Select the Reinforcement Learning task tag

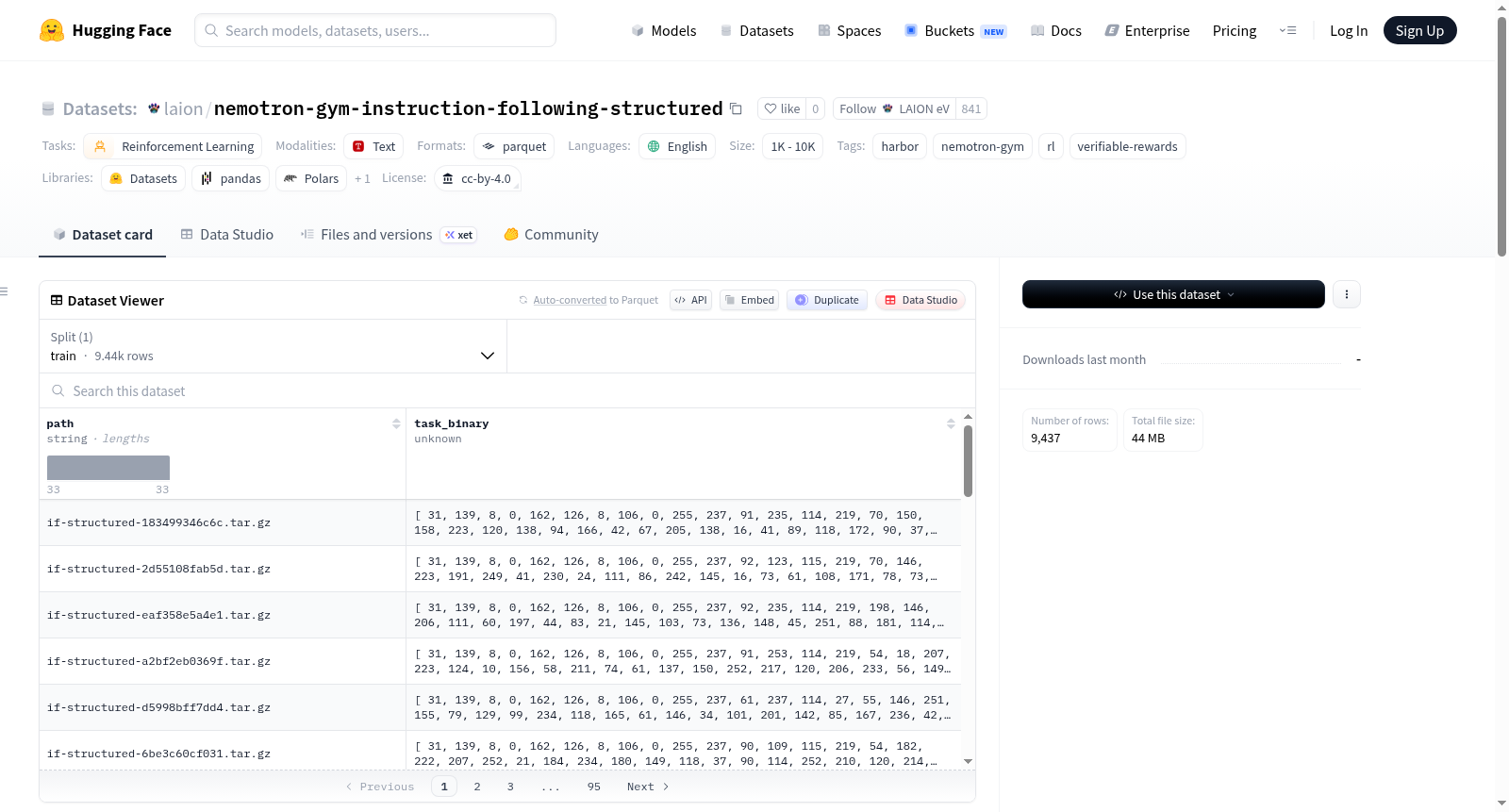coord(173,146)
